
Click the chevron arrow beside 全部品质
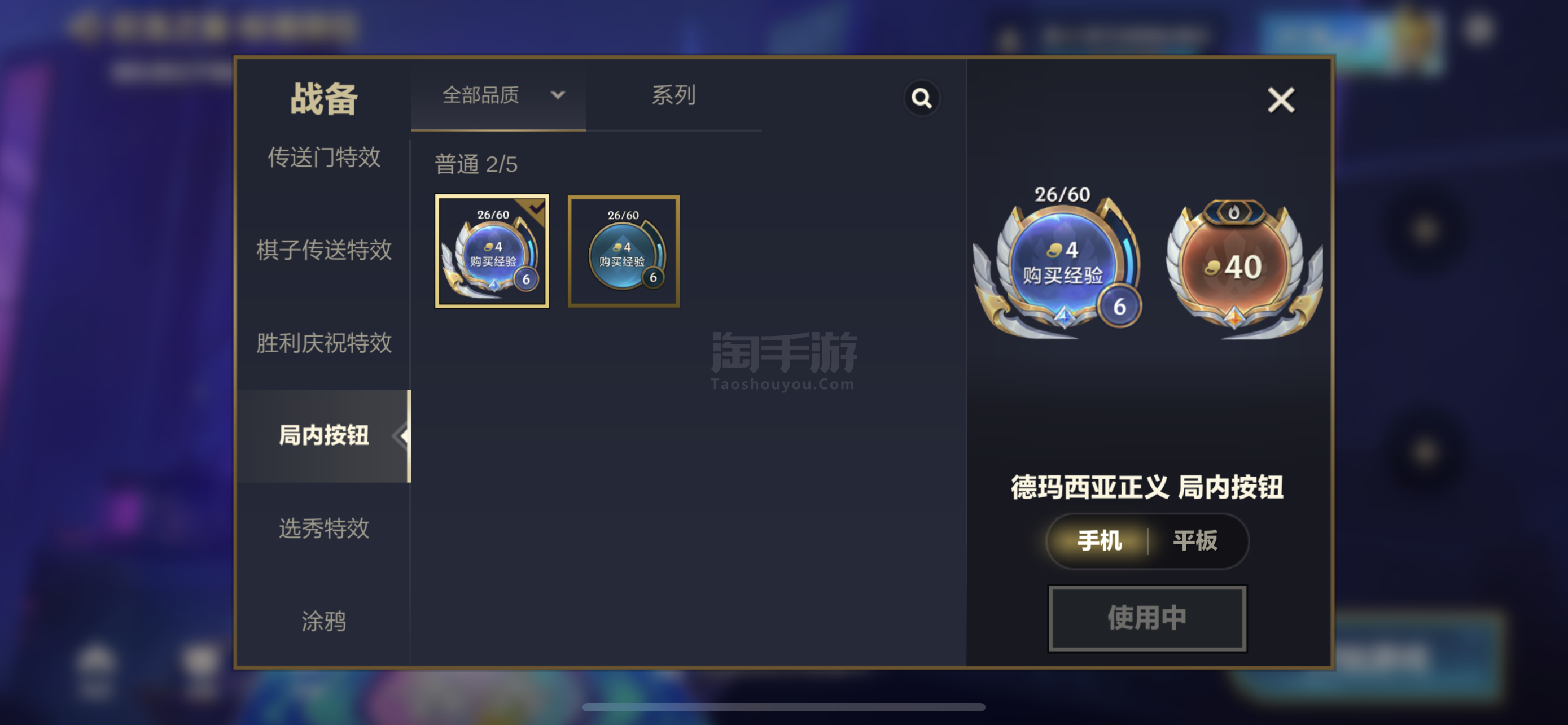[x=558, y=95]
